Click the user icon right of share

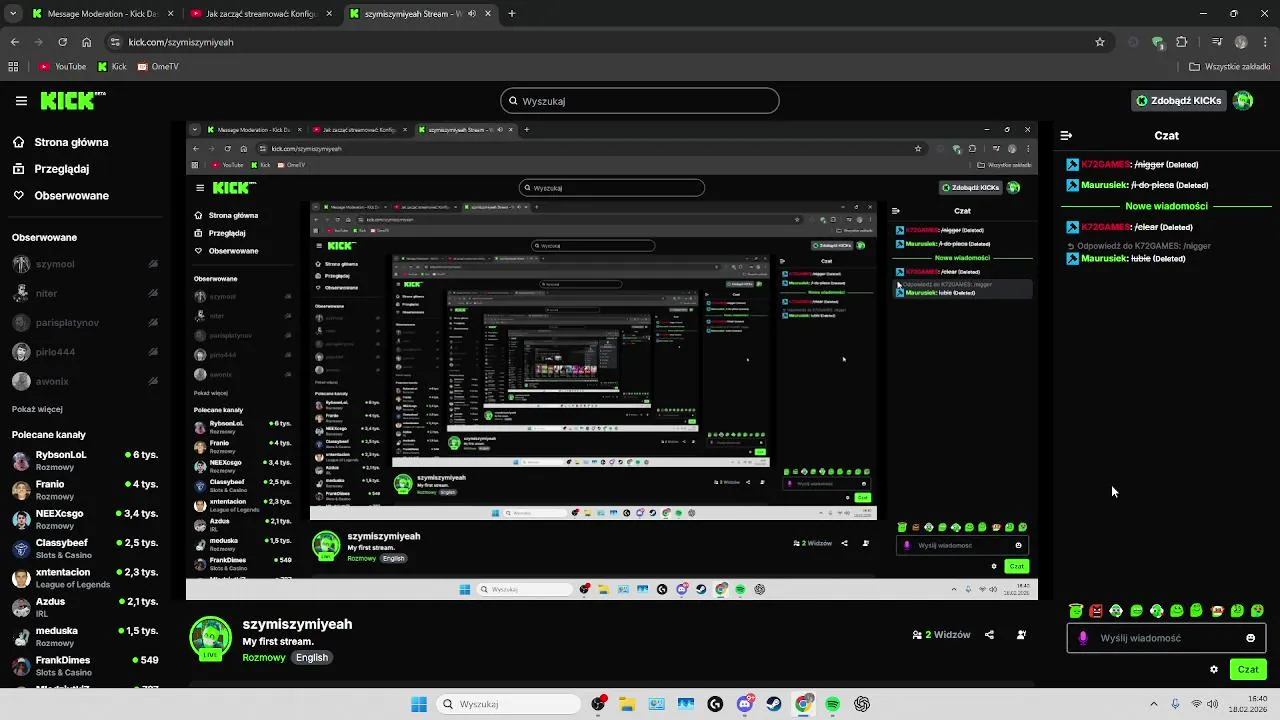coord(1021,635)
